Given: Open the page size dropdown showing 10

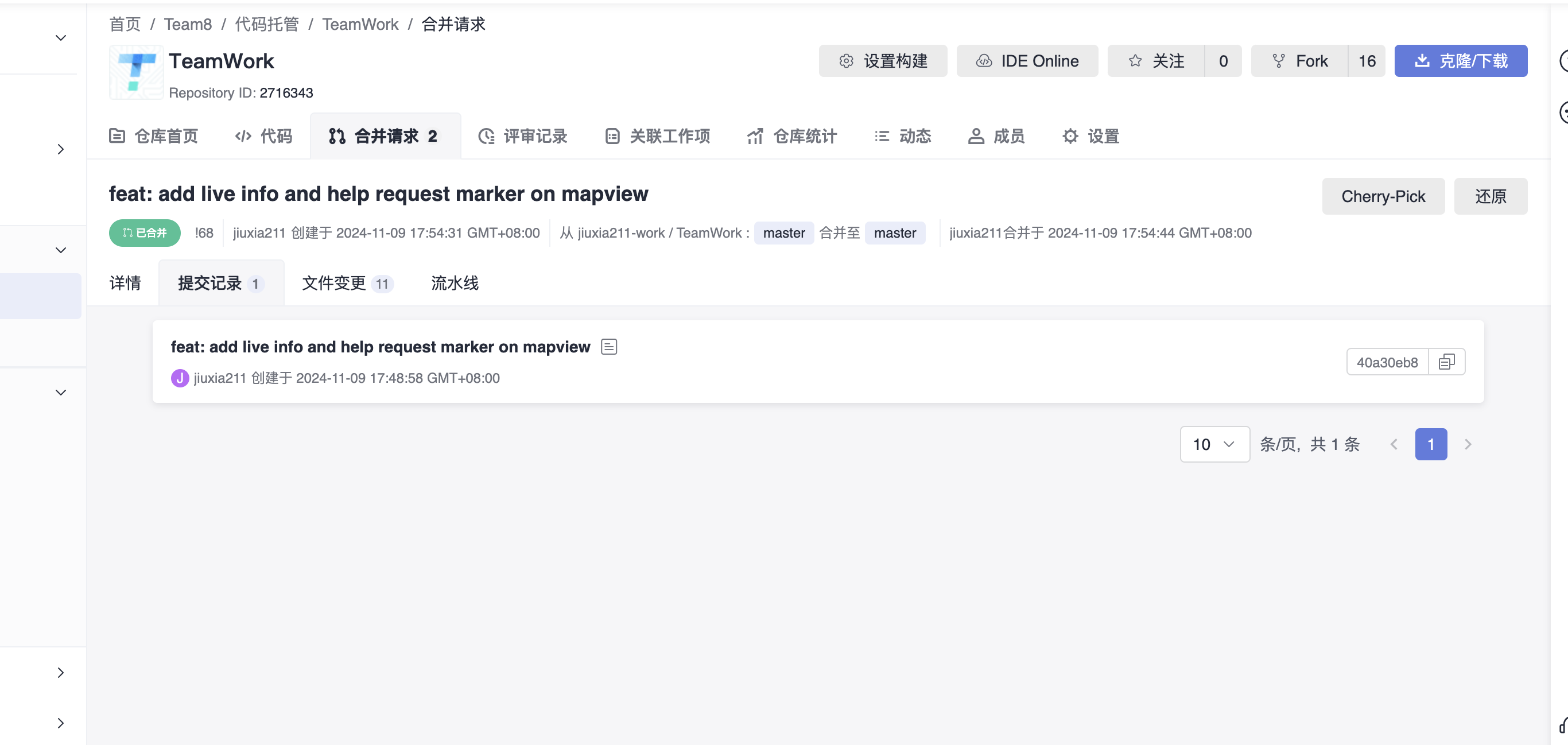Looking at the screenshot, I should click(1214, 444).
